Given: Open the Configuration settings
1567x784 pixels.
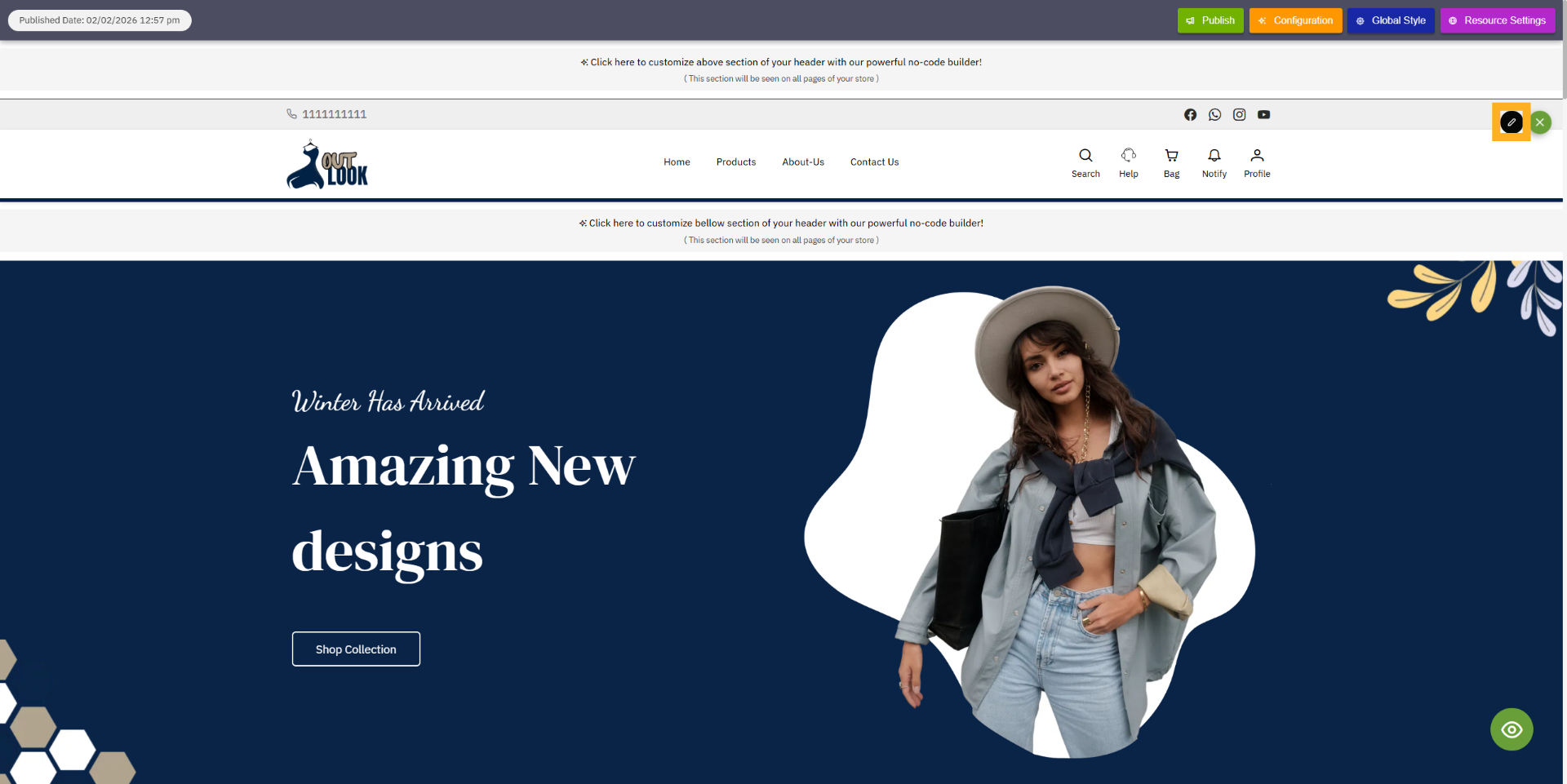Looking at the screenshot, I should point(1295,20).
